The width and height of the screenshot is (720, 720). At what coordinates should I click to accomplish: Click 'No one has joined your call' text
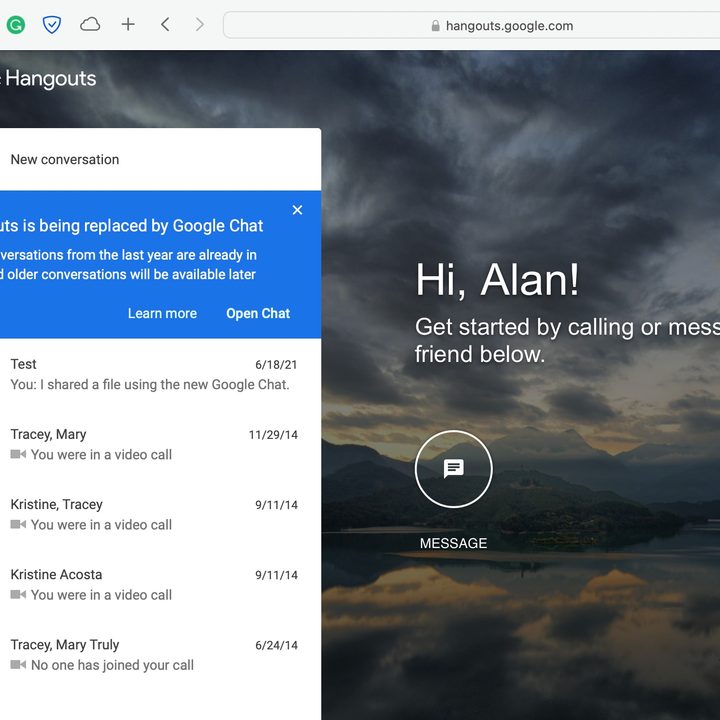(x=112, y=665)
